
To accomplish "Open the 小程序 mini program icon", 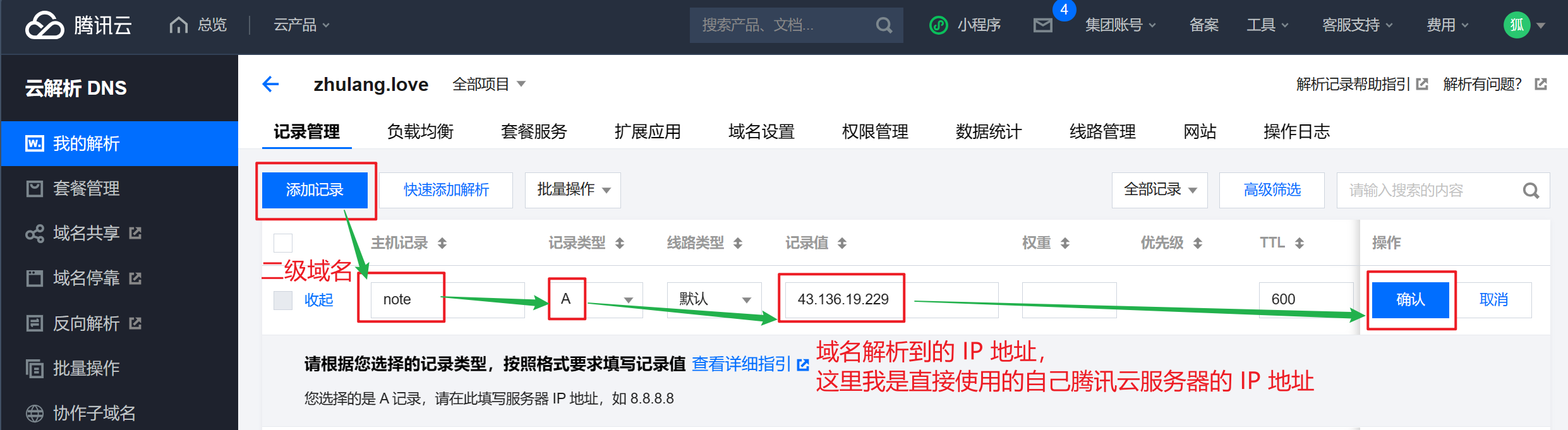I will point(939,25).
